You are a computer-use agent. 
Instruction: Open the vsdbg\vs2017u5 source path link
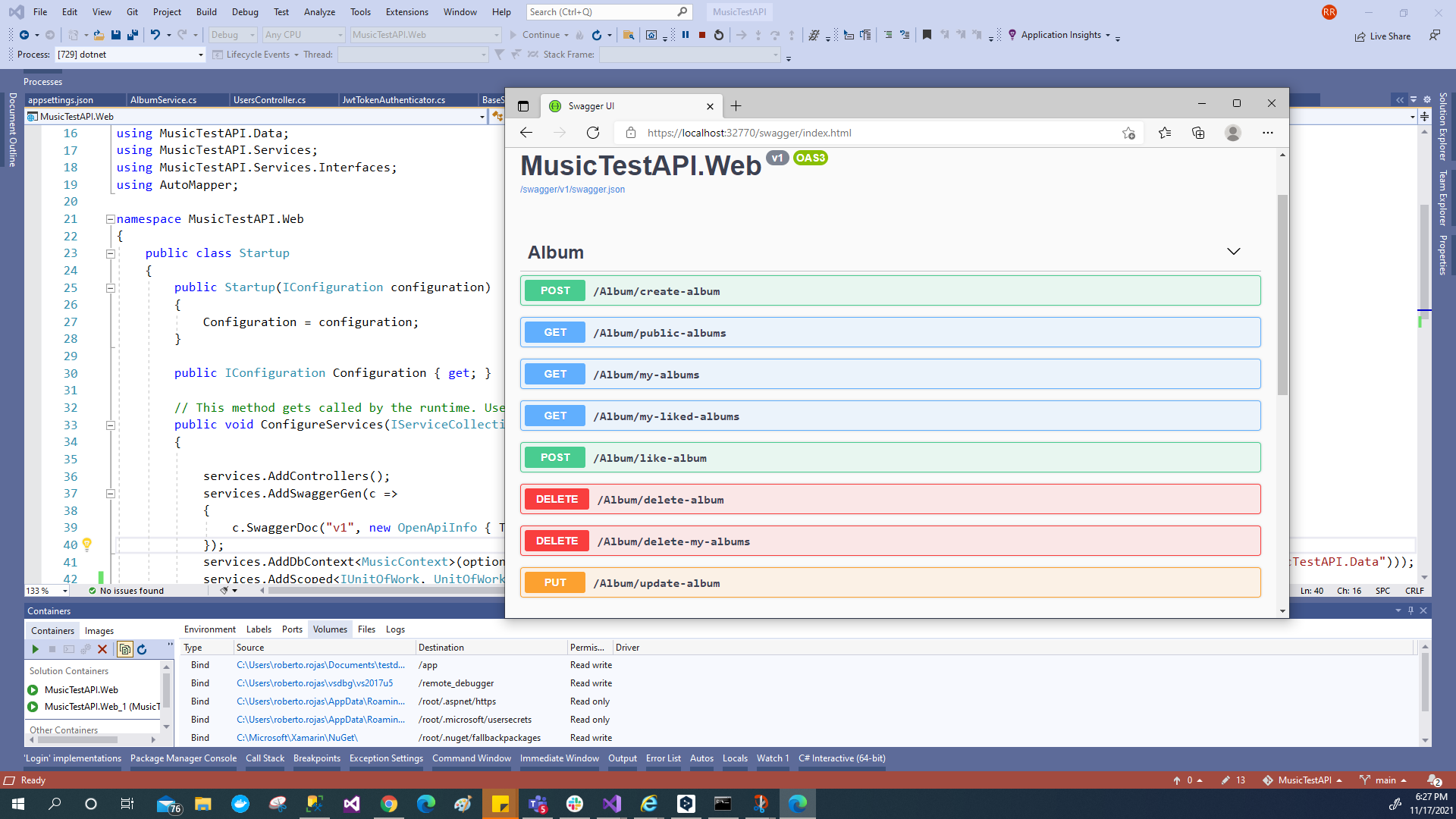tap(315, 683)
